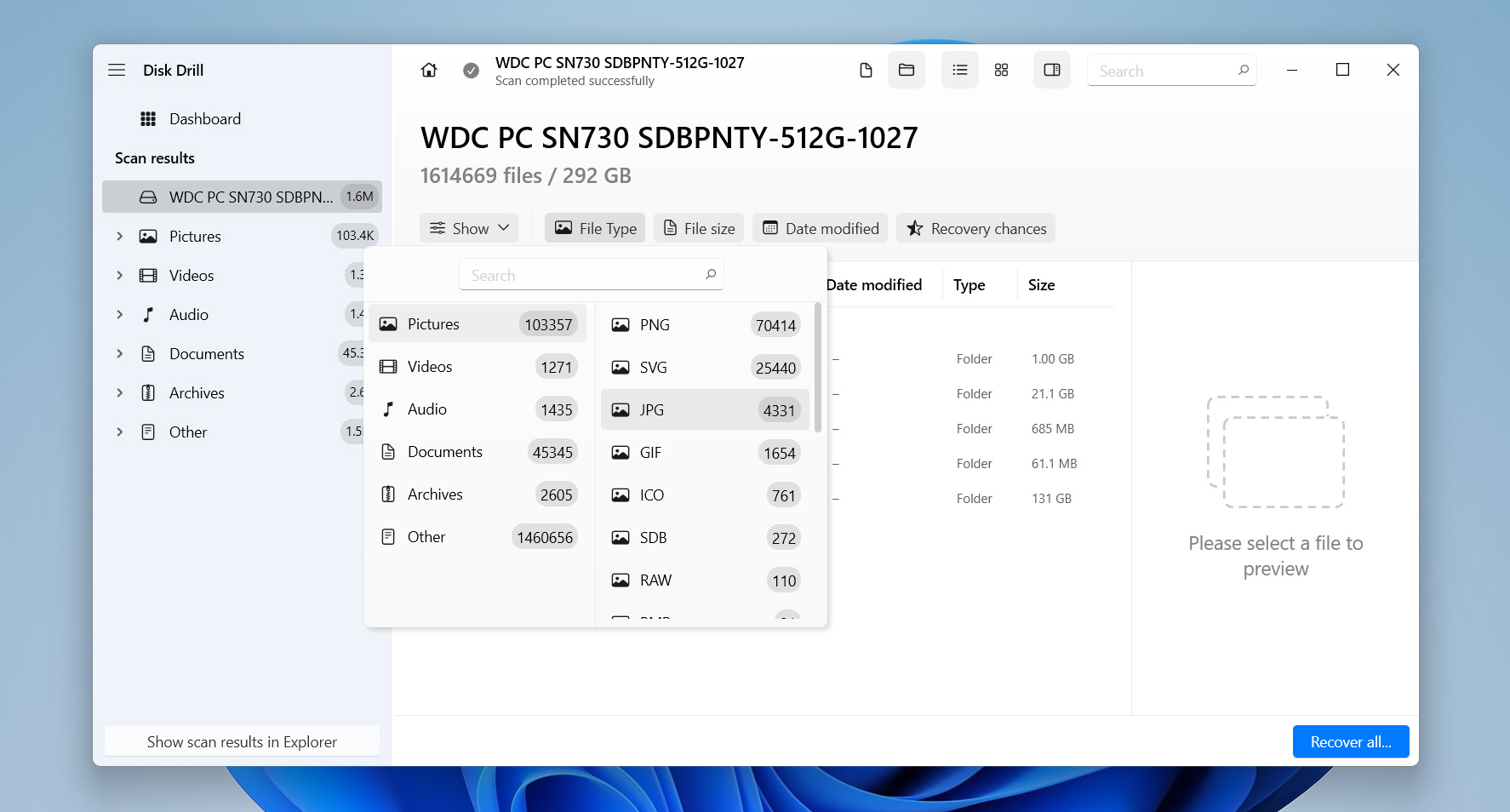Click the Videos film icon in popup

388,367
